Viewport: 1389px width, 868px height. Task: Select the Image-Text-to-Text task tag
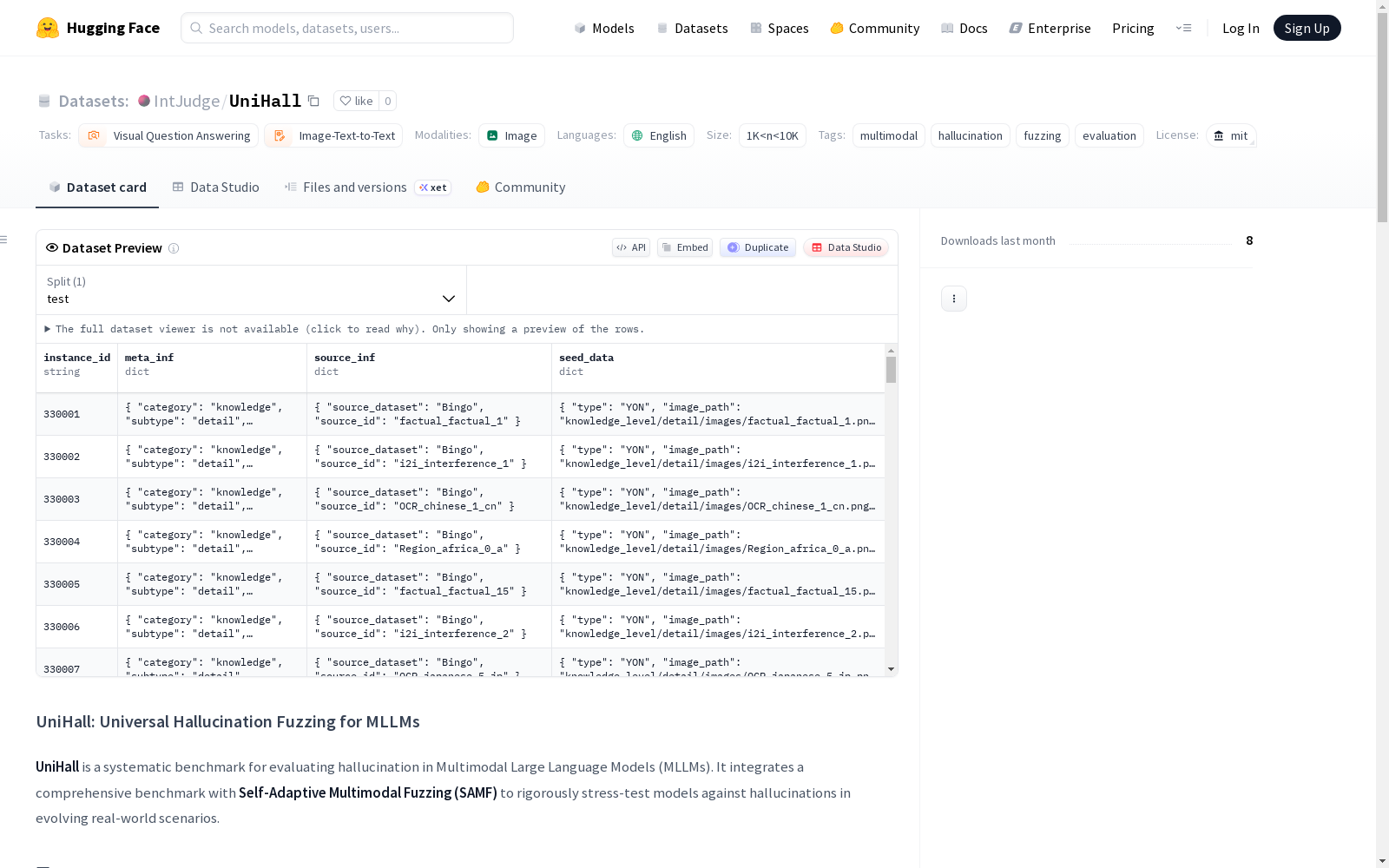click(x=333, y=135)
